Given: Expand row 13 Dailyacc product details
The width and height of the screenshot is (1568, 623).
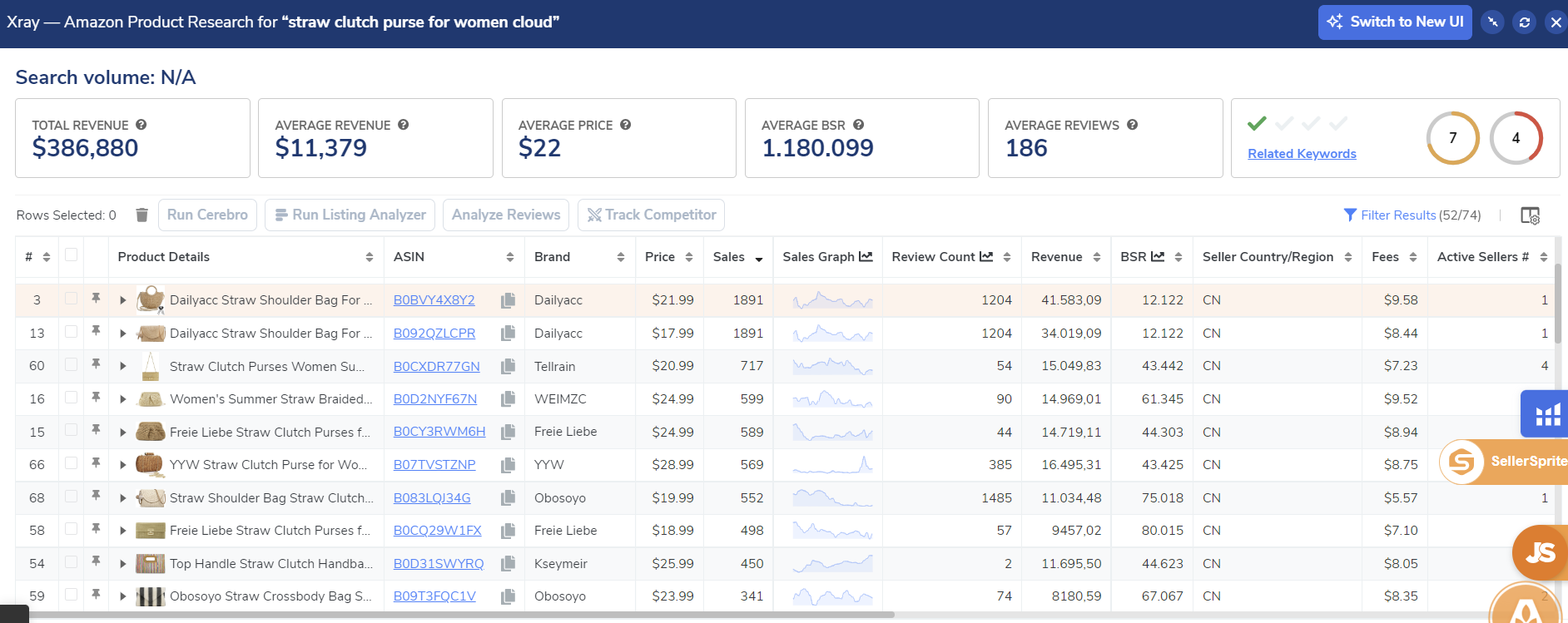Looking at the screenshot, I should point(122,334).
